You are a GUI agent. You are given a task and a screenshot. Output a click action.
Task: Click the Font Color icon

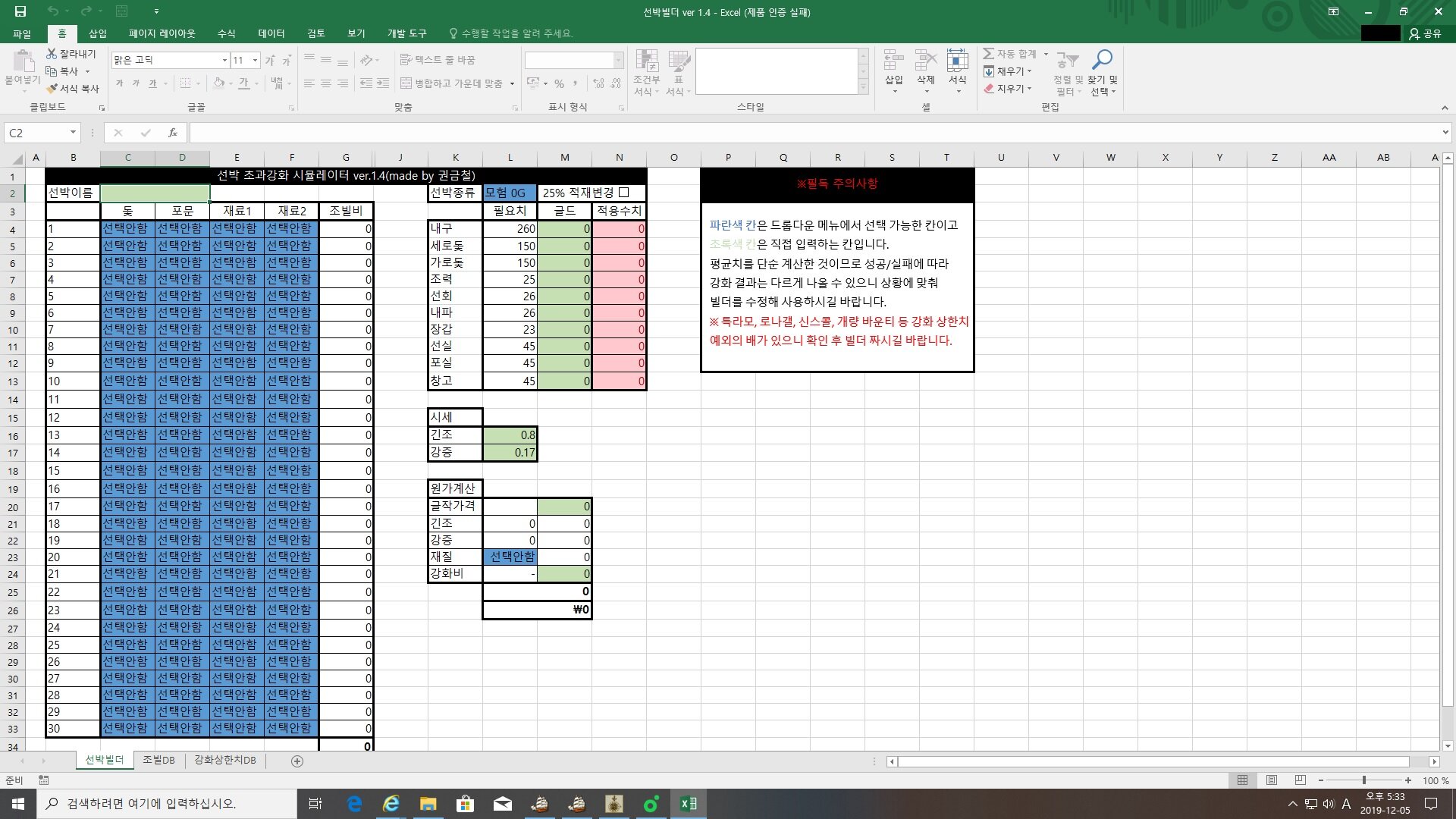[x=244, y=83]
